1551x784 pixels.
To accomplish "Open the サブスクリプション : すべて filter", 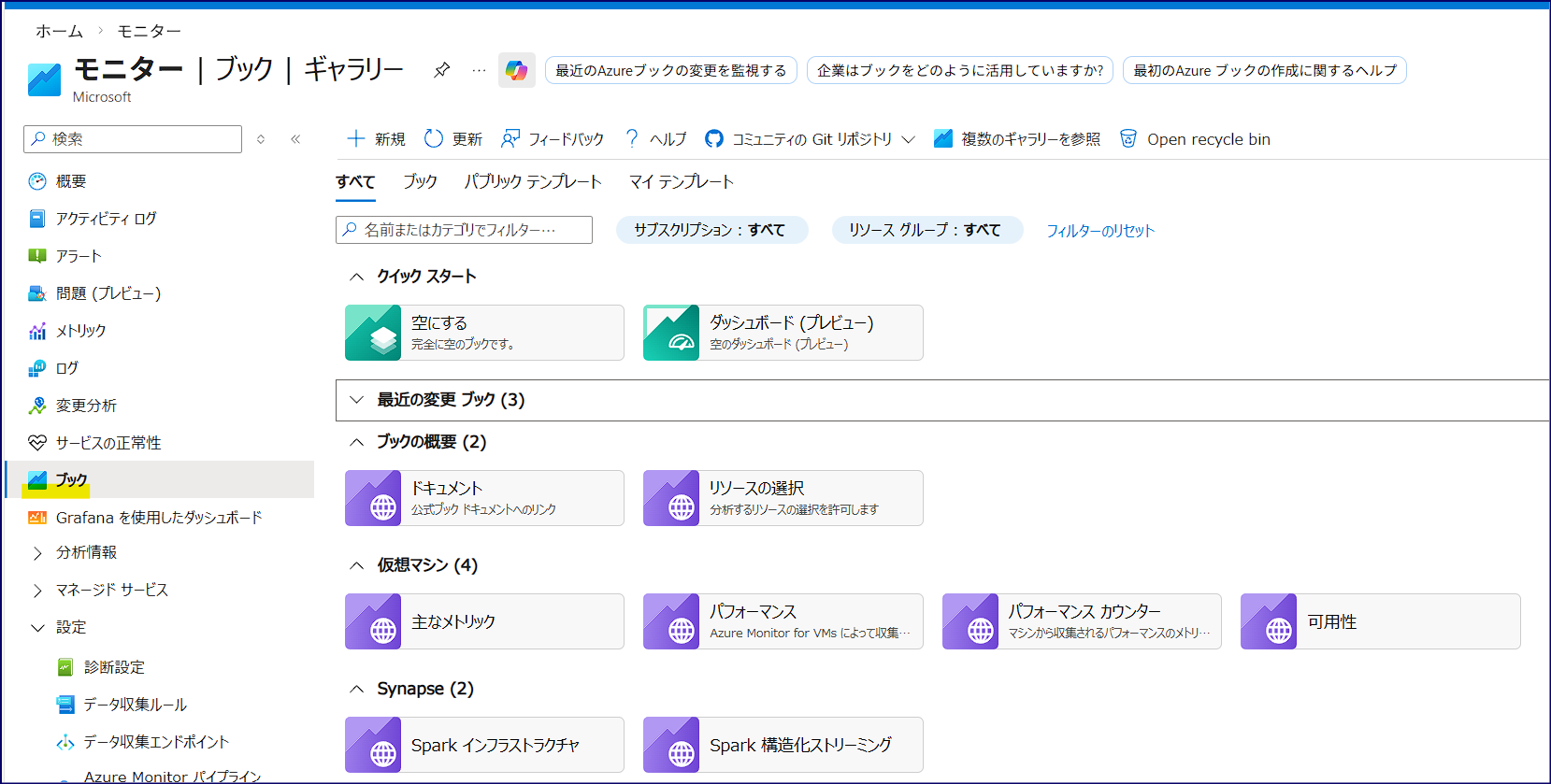I will (711, 230).
